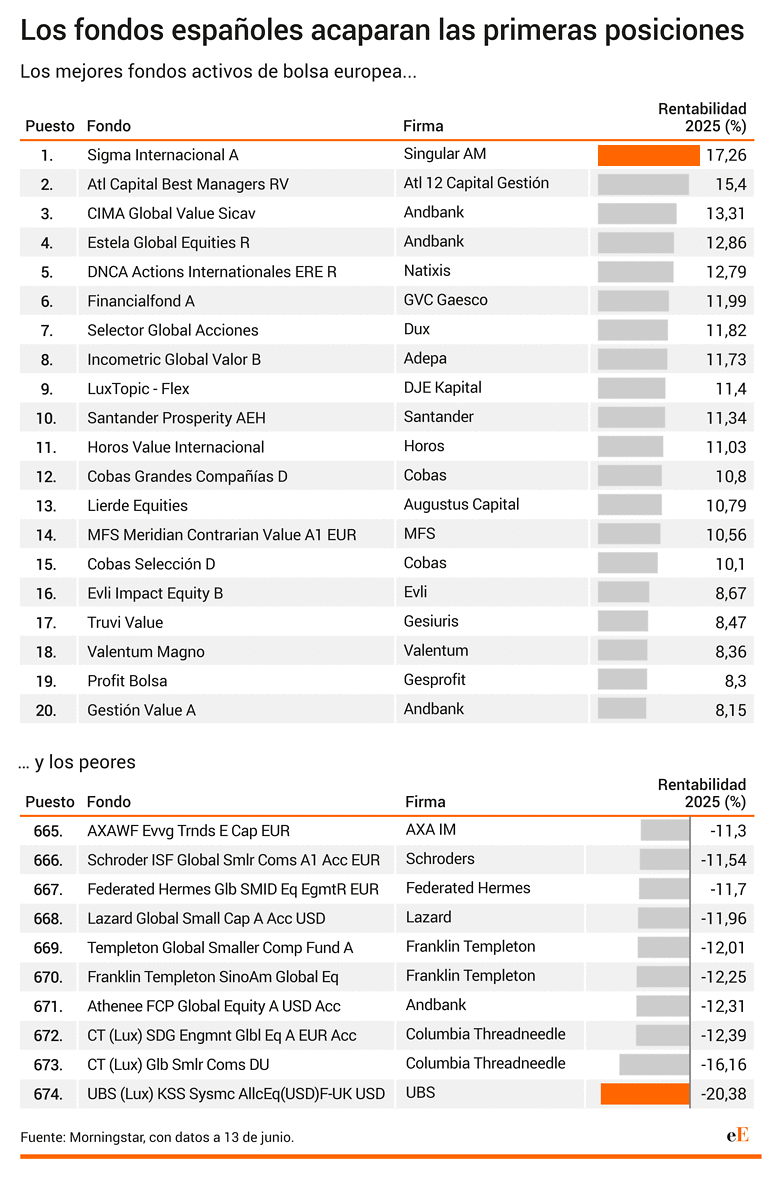Viewport: 770px width, 1178px height.
Task: Select the Atl Capital Best Managers RV row
Action: [x=386, y=184]
